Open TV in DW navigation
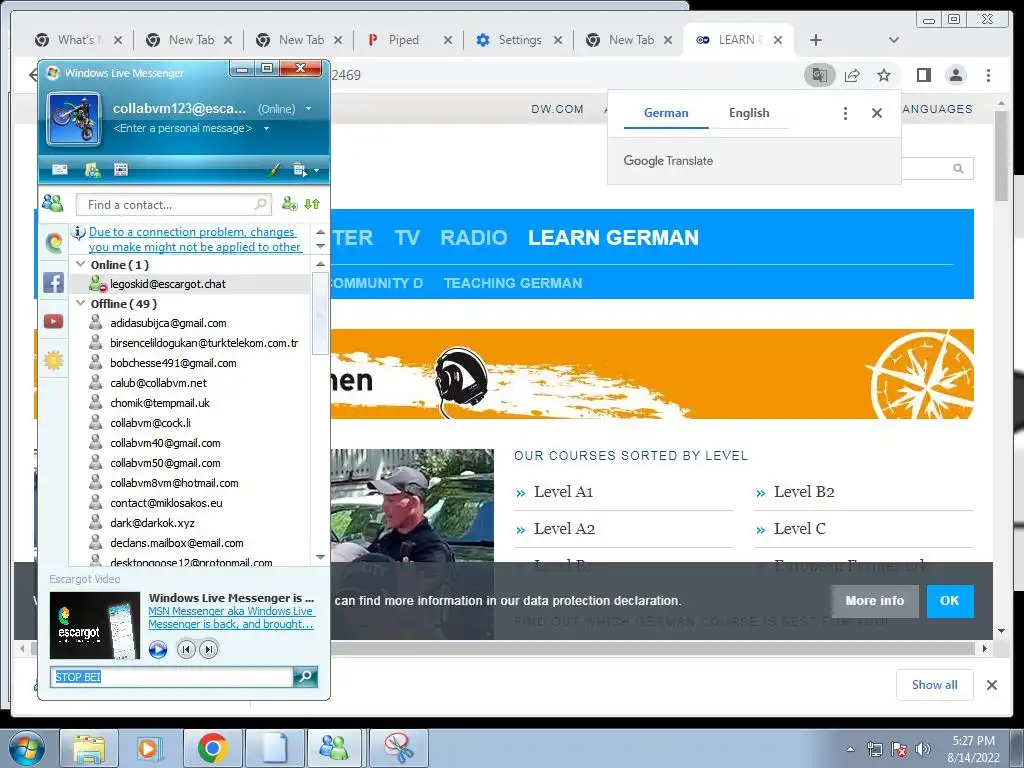The width and height of the screenshot is (1024, 768). coord(407,238)
